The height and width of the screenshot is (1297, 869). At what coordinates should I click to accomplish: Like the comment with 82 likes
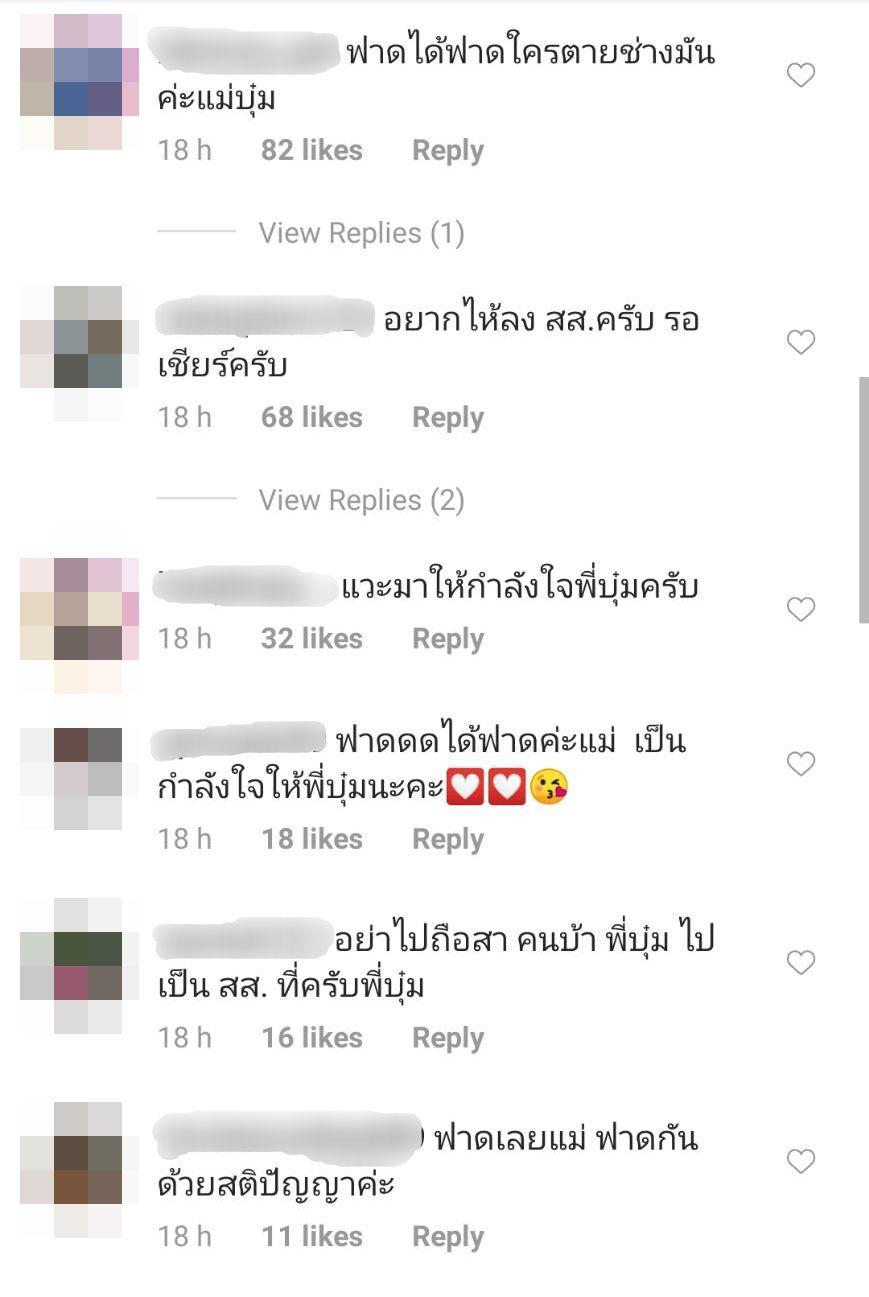tap(801, 75)
